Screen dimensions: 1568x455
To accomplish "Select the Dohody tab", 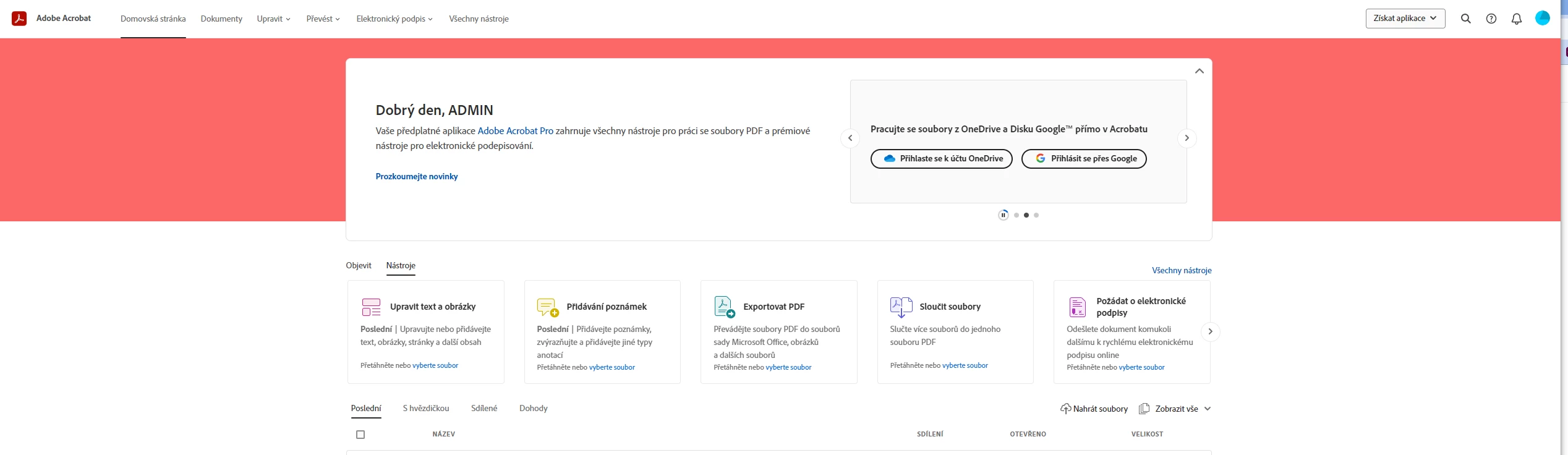I will (534, 409).
